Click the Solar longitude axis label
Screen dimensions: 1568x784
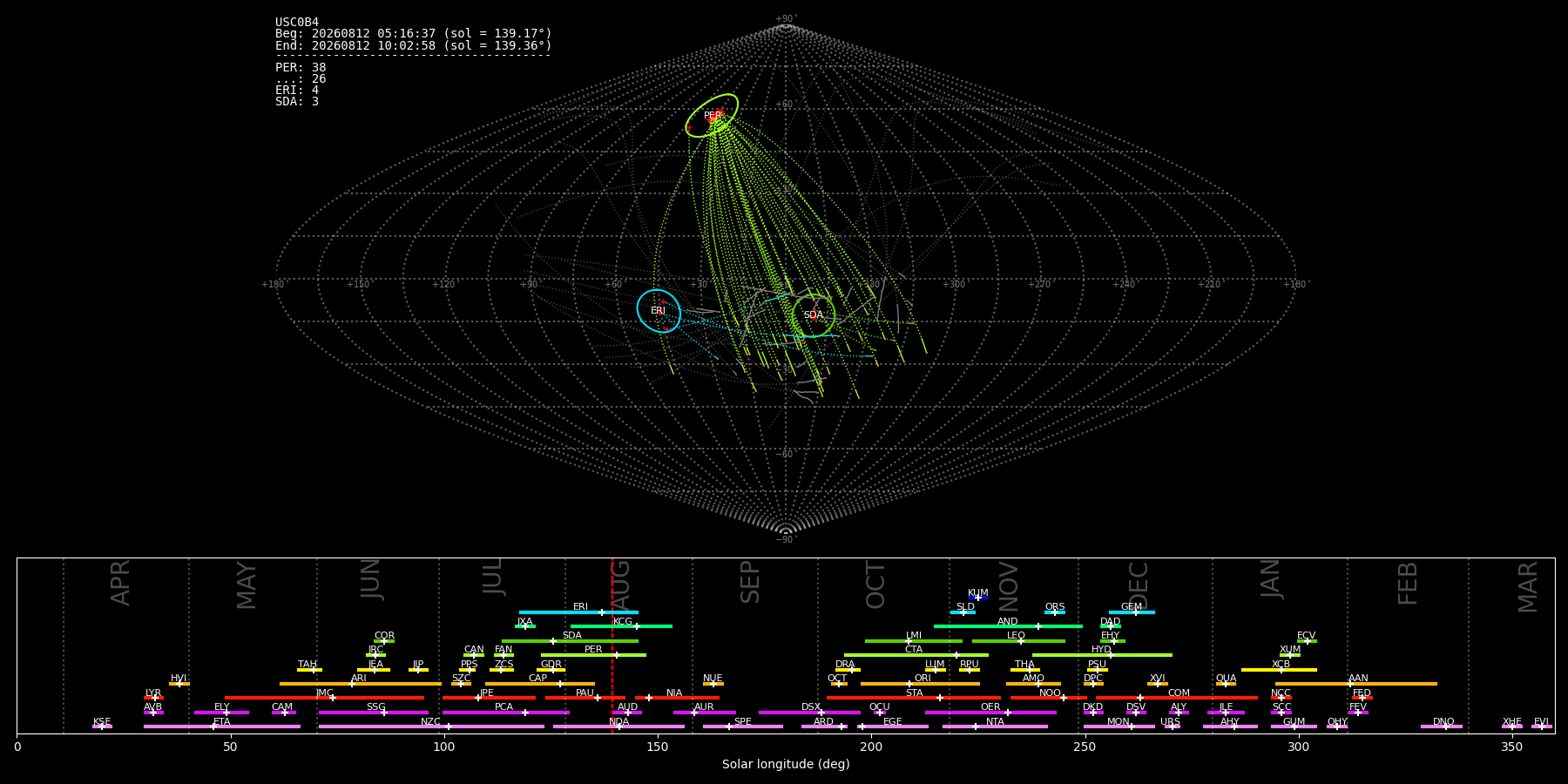786,764
